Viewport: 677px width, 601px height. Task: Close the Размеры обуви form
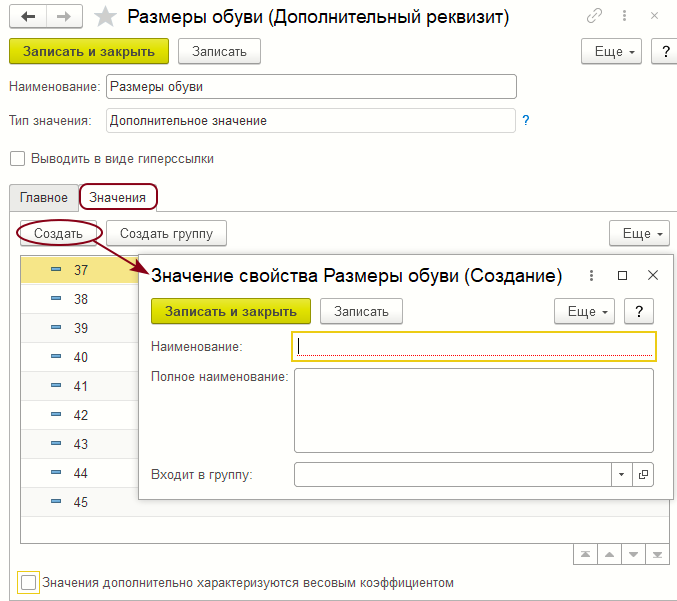(x=654, y=16)
